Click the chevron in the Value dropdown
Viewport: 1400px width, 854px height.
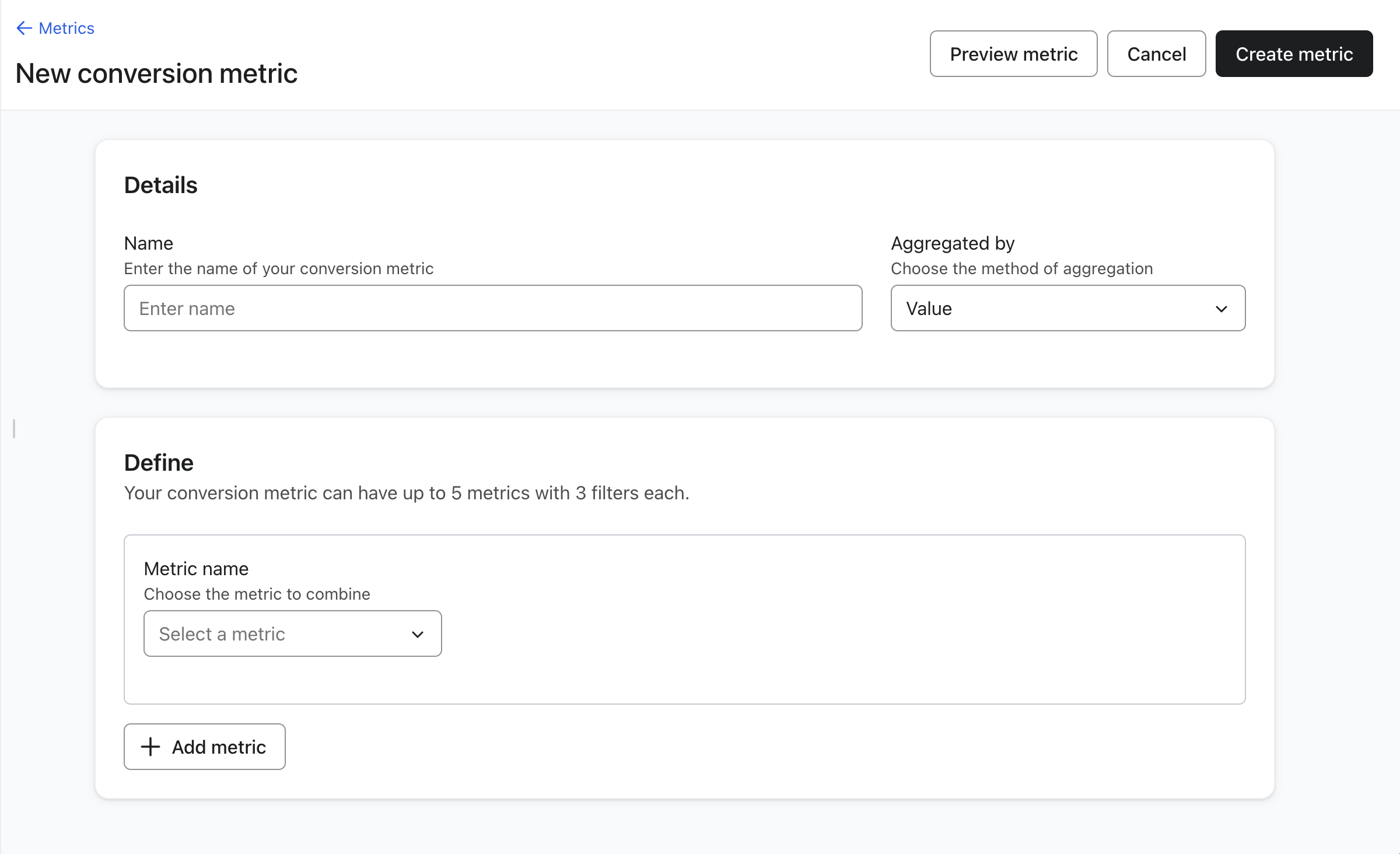click(x=1221, y=309)
